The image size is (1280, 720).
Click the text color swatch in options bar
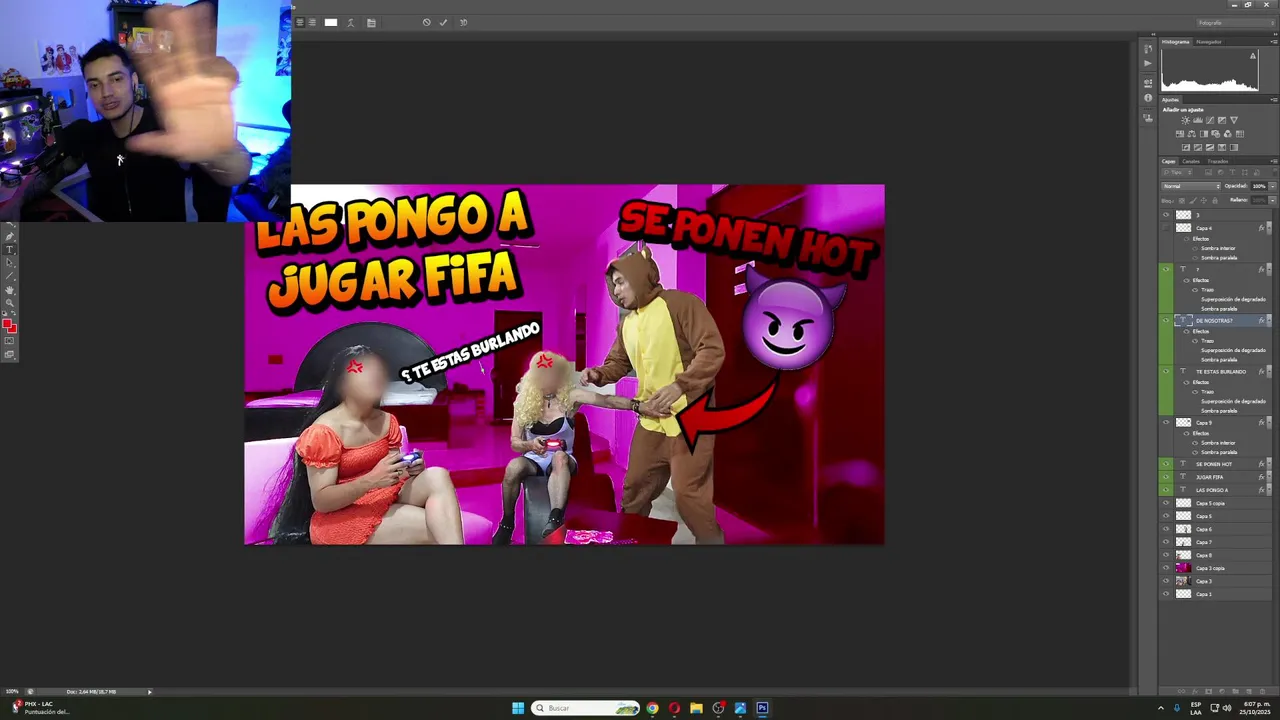pyautogui.click(x=331, y=22)
